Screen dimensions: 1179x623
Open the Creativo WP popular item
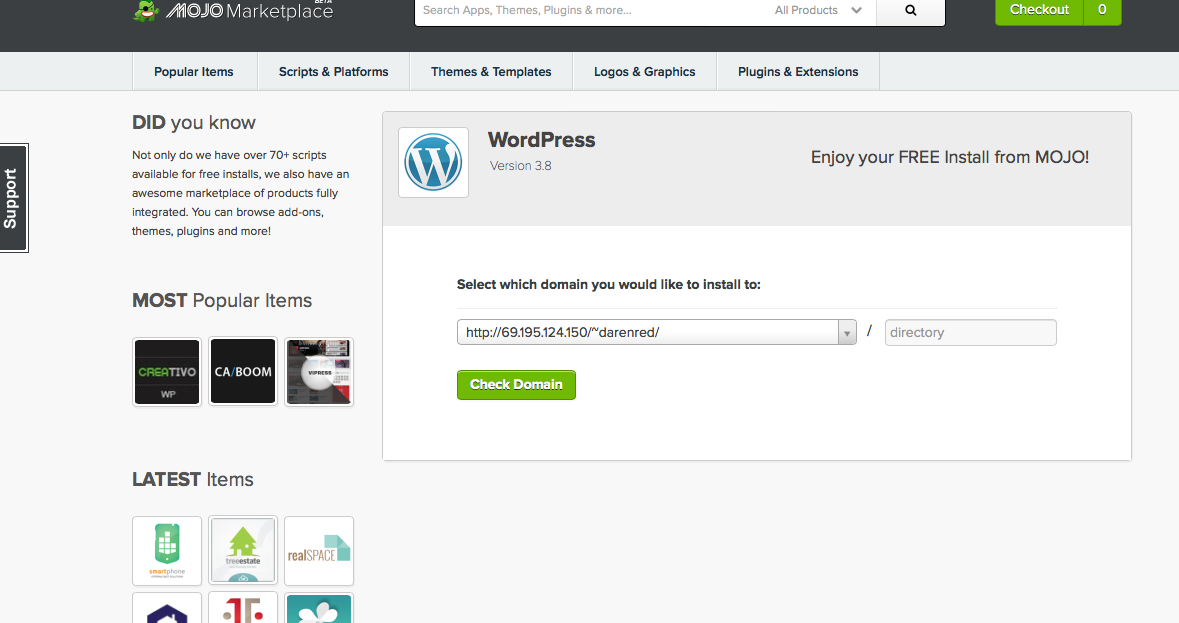167,371
